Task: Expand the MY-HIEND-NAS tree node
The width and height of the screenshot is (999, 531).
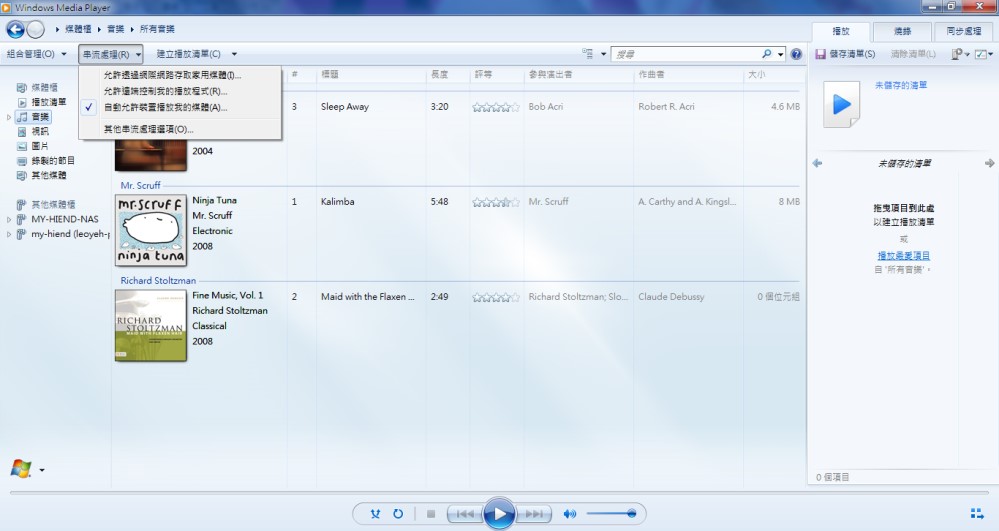Action: coord(9,219)
